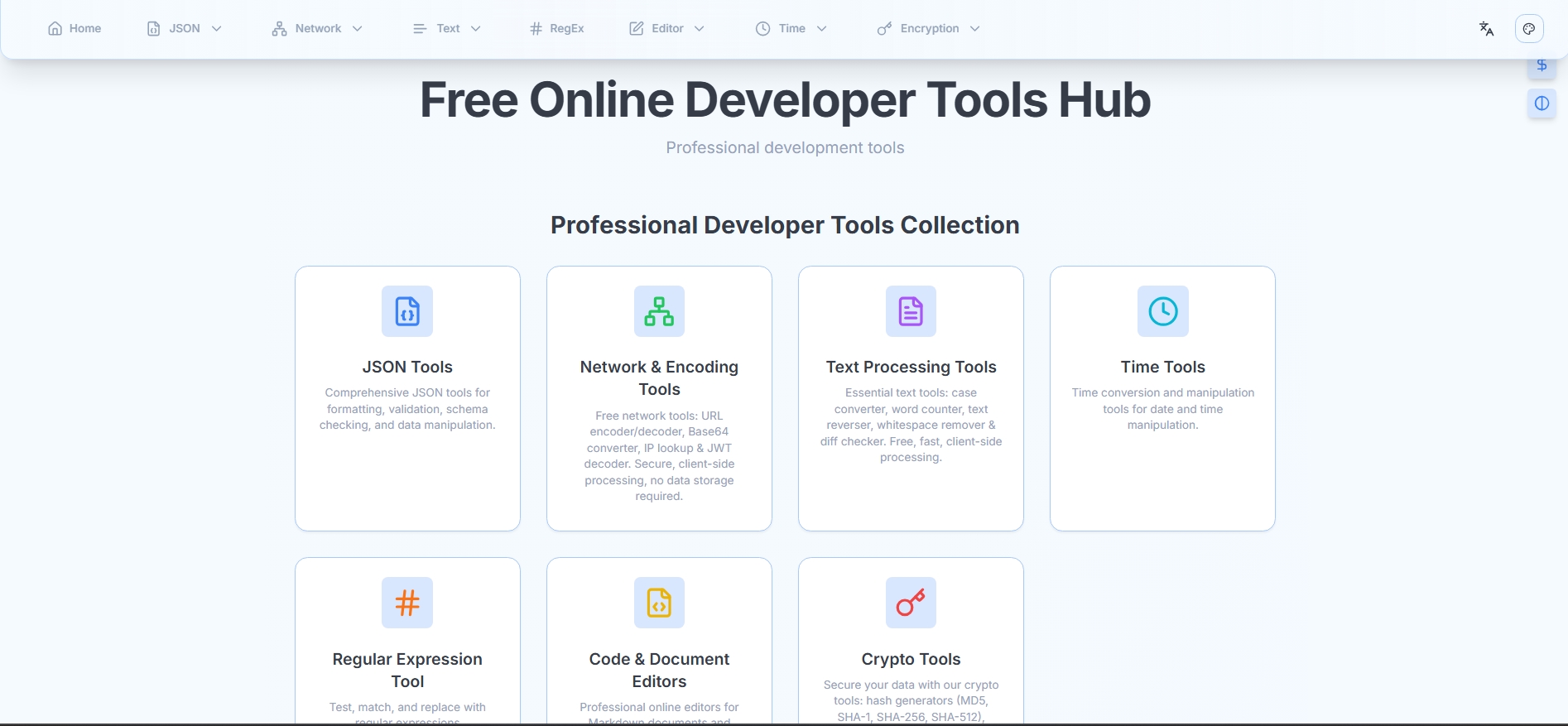Open the JSON label in the navbar

(x=185, y=29)
